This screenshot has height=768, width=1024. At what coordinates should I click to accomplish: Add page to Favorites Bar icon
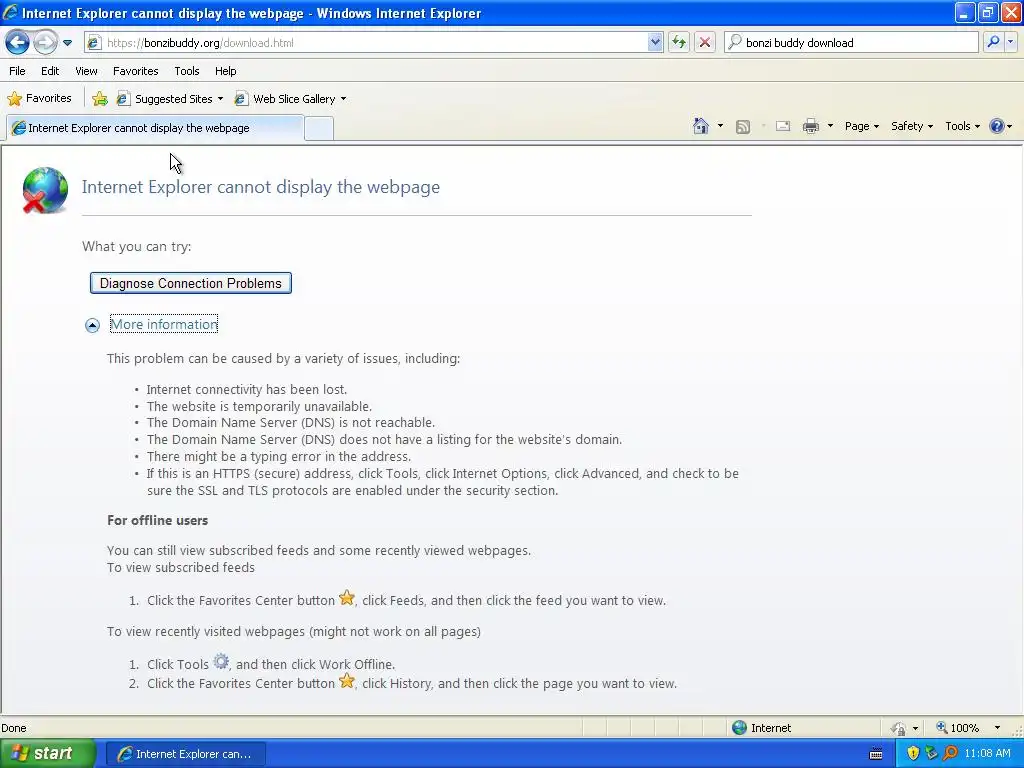[100, 99]
